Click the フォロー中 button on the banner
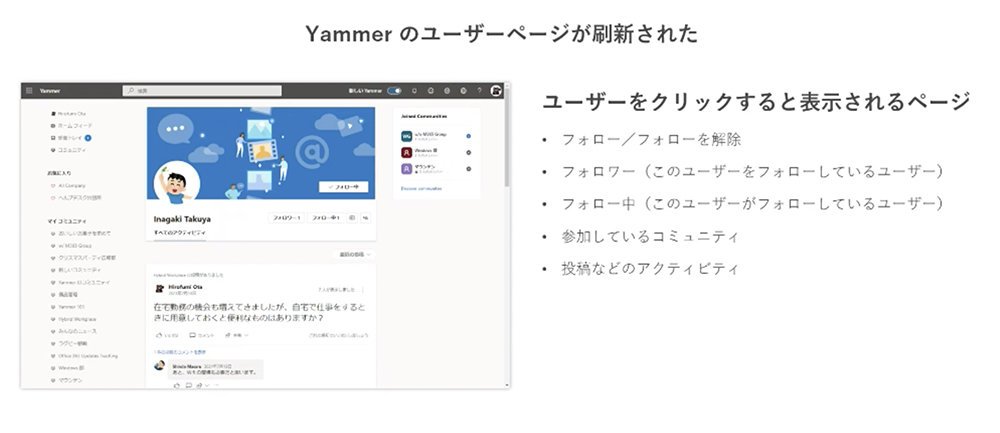 click(x=343, y=187)
